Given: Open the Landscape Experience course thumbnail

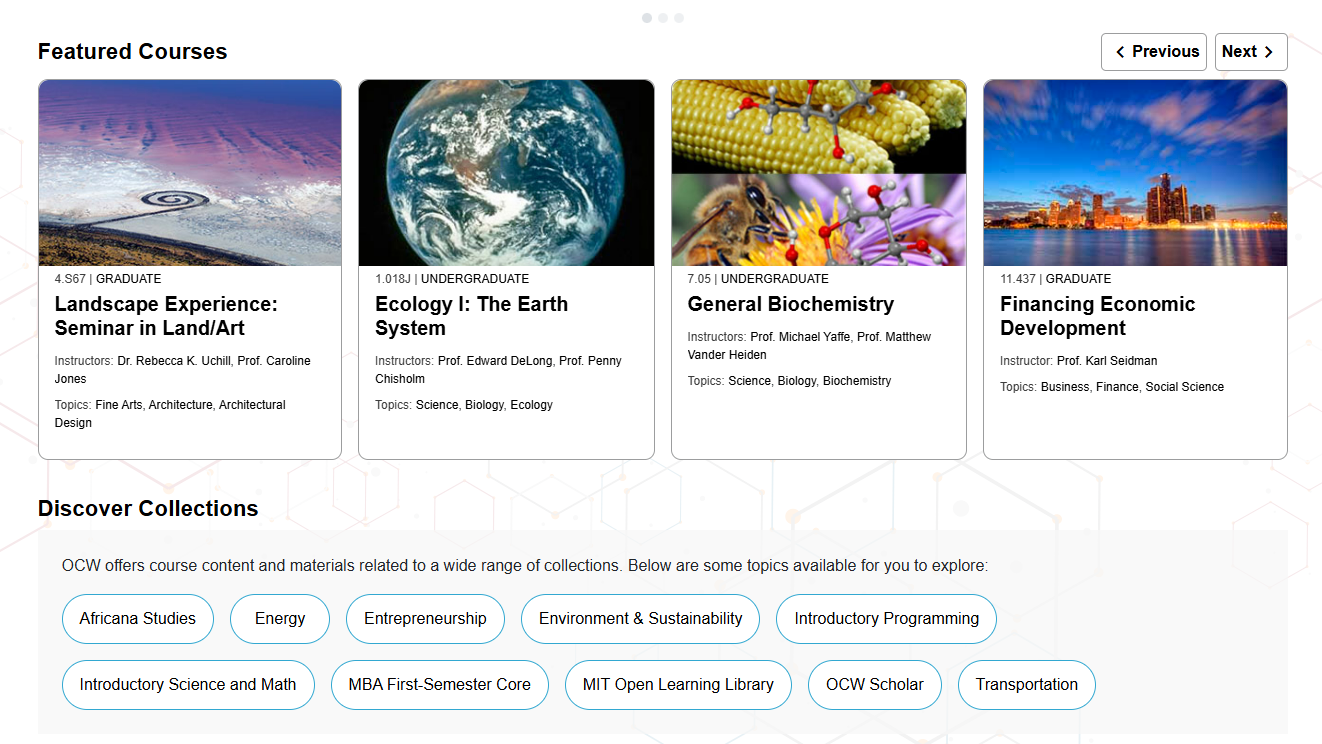Looking at the screenshot, I should pos(190,173).
